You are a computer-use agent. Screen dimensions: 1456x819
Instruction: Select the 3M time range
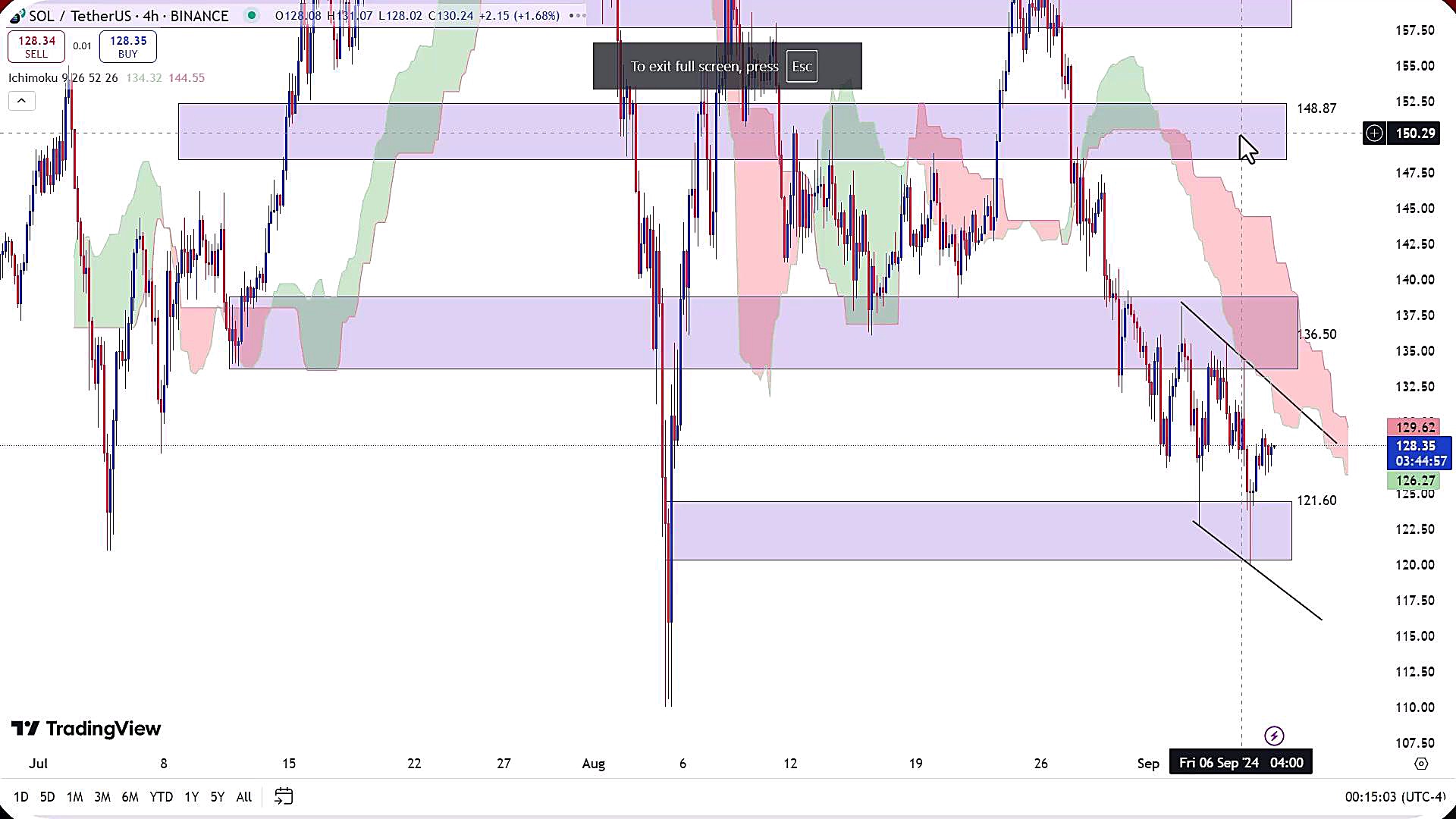pos(102,797)
